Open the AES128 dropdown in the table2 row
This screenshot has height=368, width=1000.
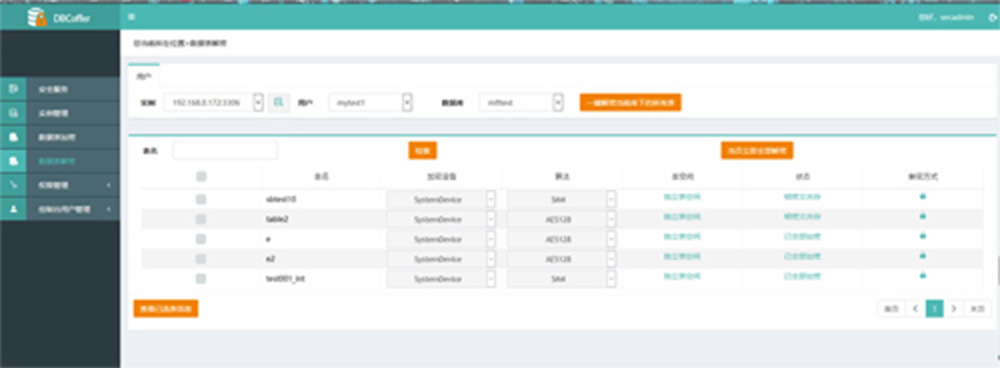562,219
